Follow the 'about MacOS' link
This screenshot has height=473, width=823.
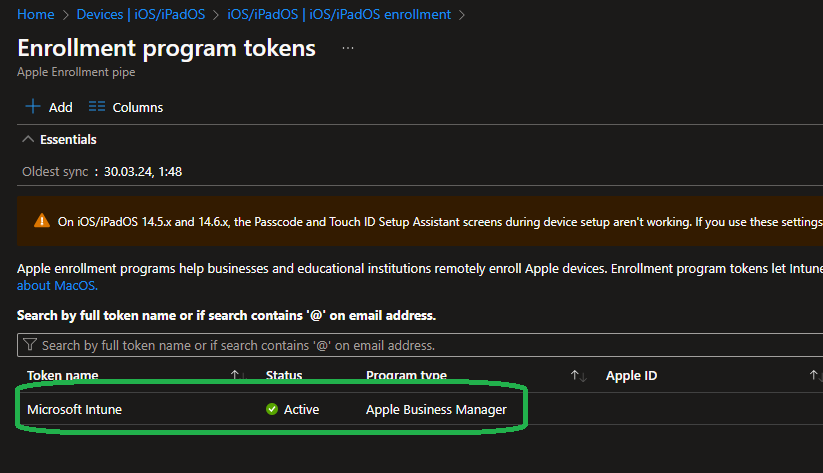click(58, 285)
